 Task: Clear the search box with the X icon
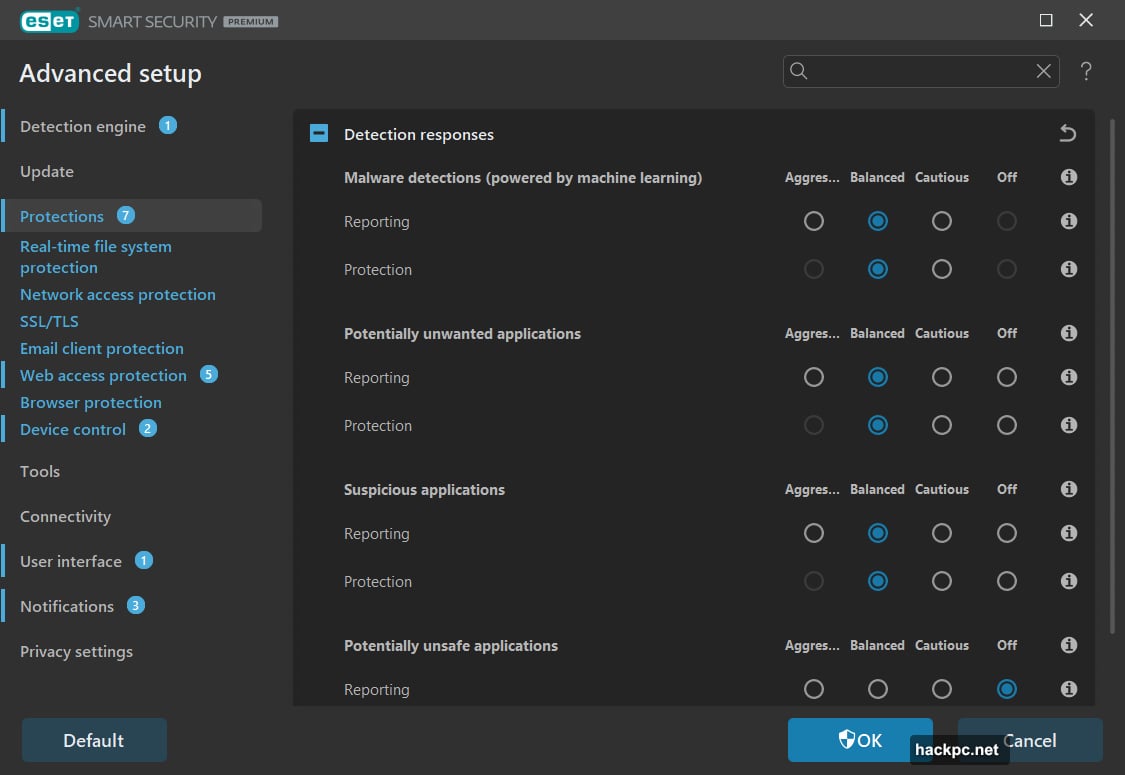tap(1043, 71)
